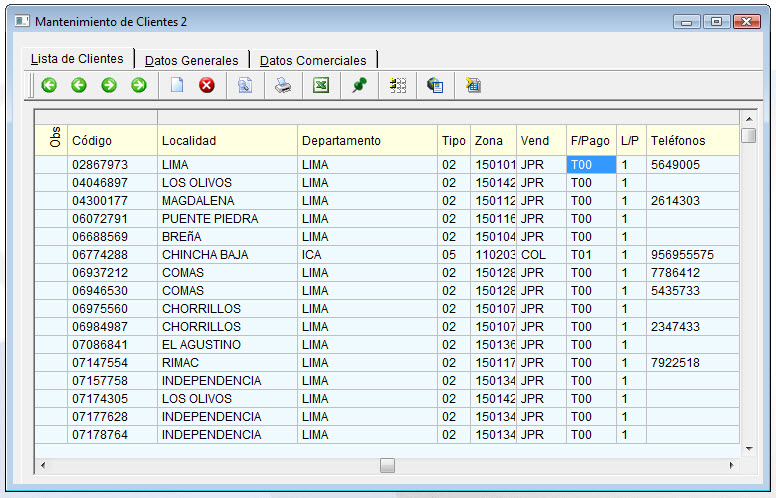Select client row 06774288
Screen dimensions: 776x498
coord(100,255)
